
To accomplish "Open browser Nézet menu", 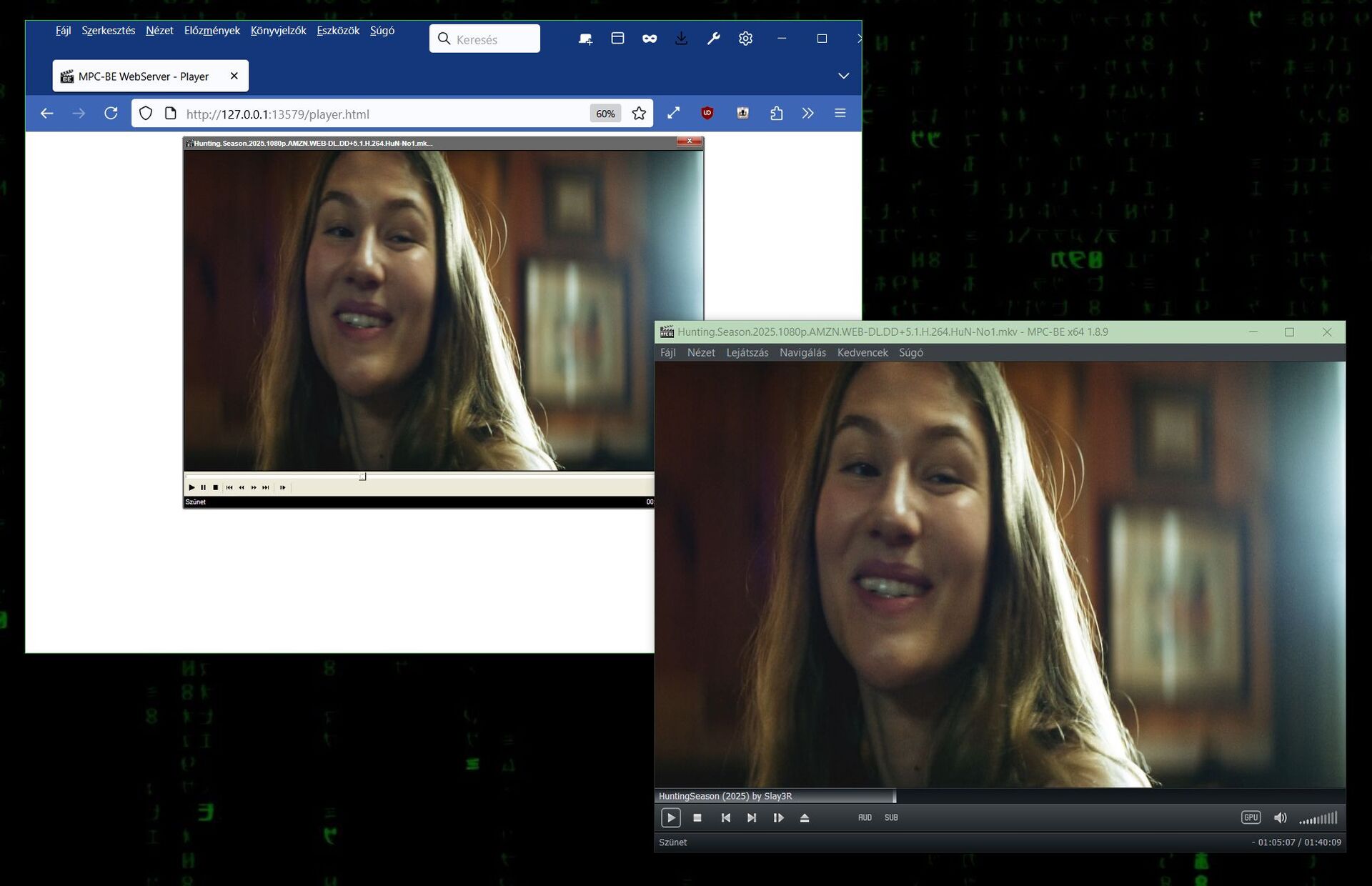I will 159,30.
